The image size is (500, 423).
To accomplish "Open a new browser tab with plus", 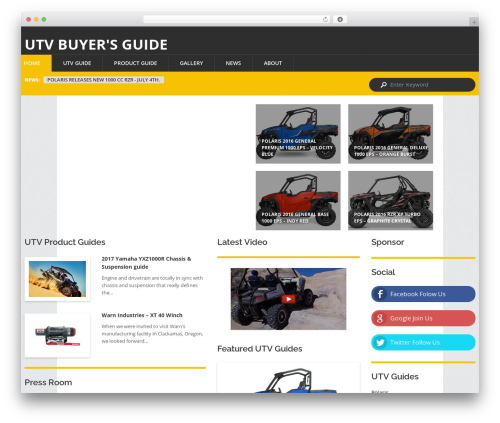I will (x=474, y=22).
